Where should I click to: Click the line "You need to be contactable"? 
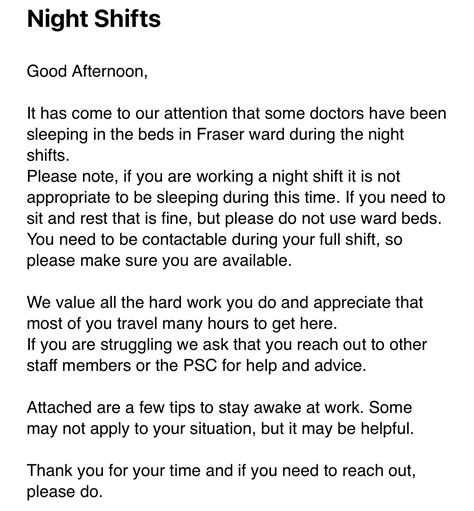click(214, 239)
